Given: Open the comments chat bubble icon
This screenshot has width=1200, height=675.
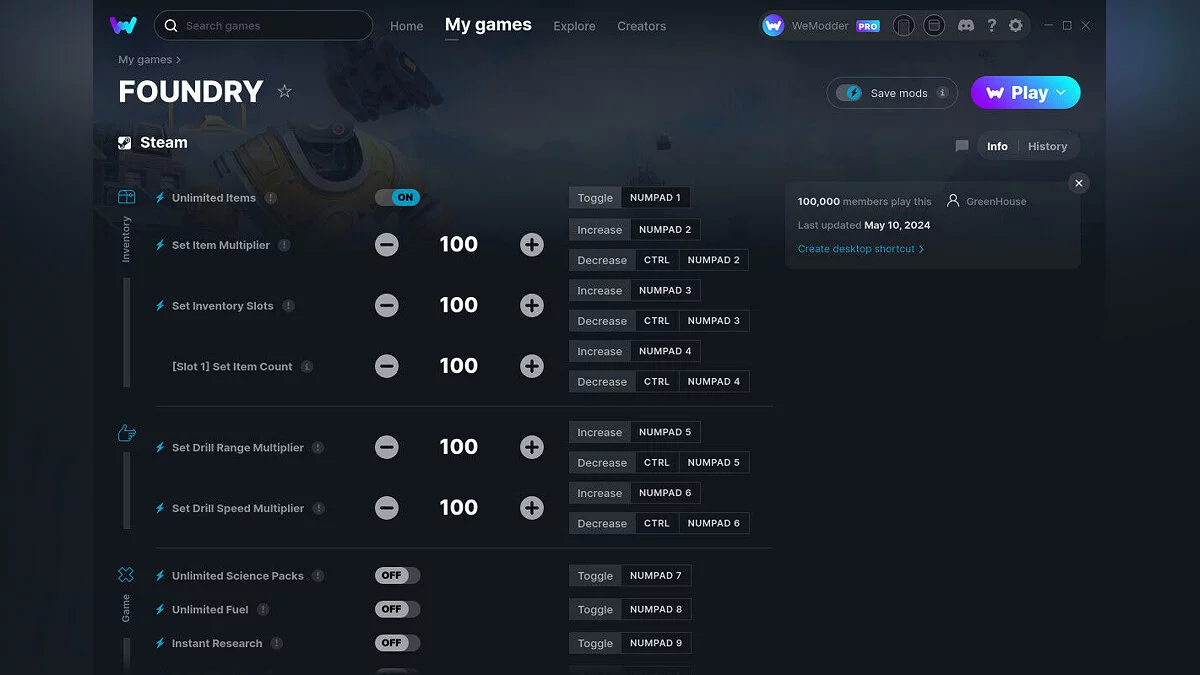Looking at the screenshot, I should (x=962, y=146).
